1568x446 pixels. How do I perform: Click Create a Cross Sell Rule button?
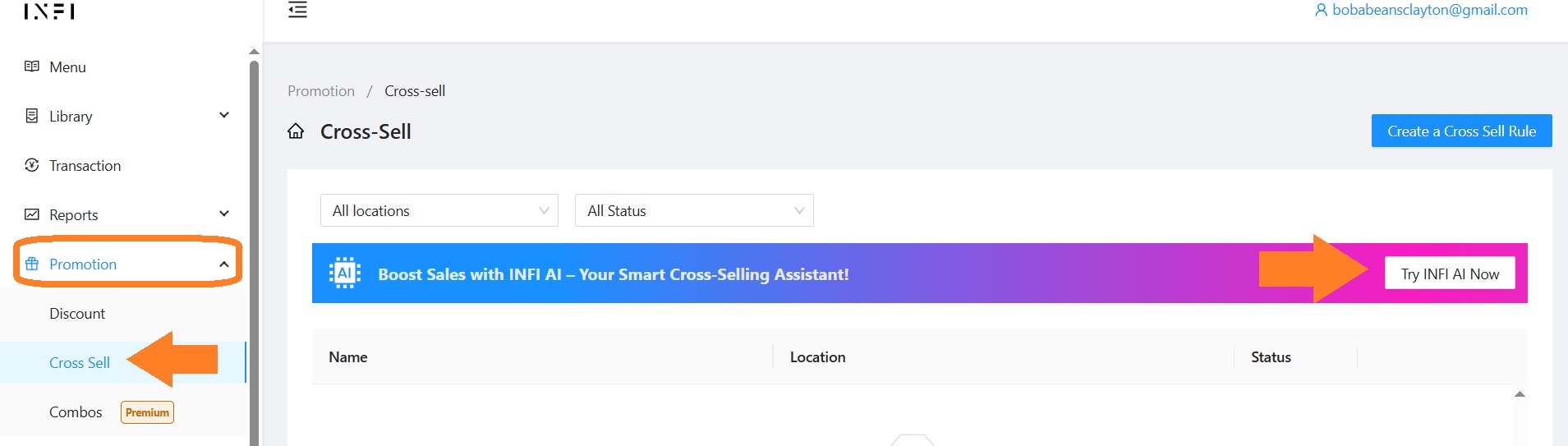(x=1461, y=131)
